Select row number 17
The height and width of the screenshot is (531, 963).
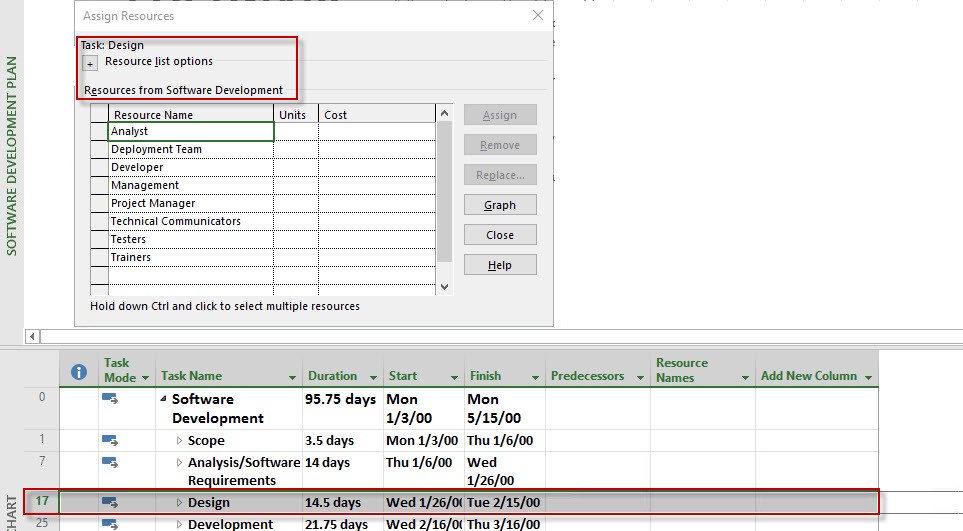tap(42, 501)
